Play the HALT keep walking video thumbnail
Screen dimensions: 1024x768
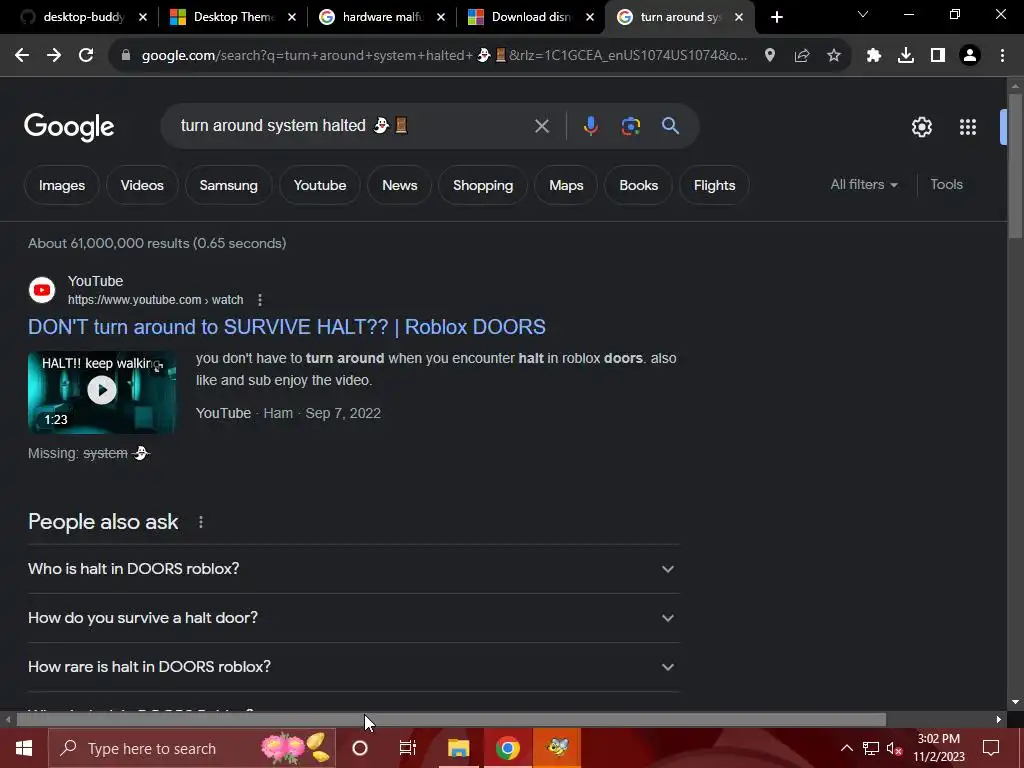(x=102, y=392)
